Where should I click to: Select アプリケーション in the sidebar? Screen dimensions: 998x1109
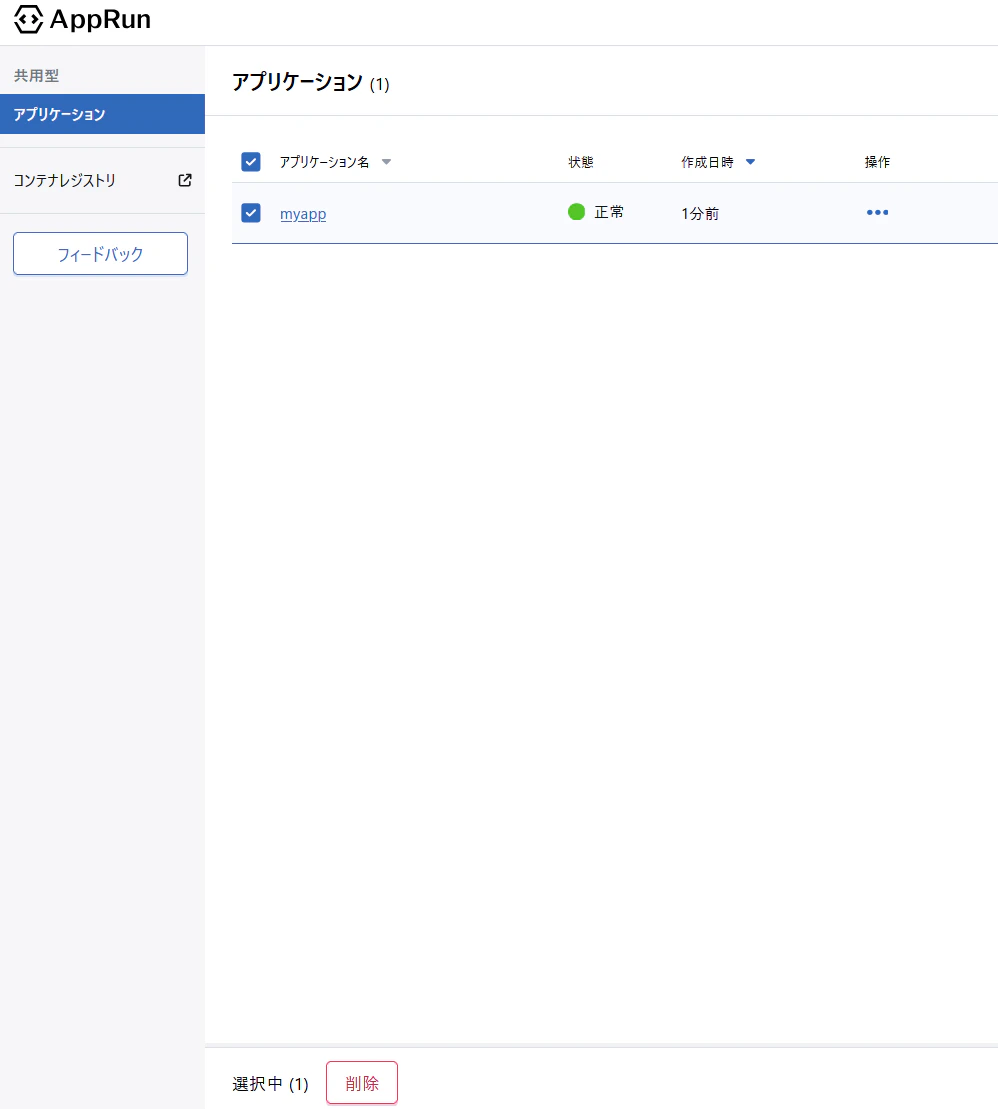(103, 114)
